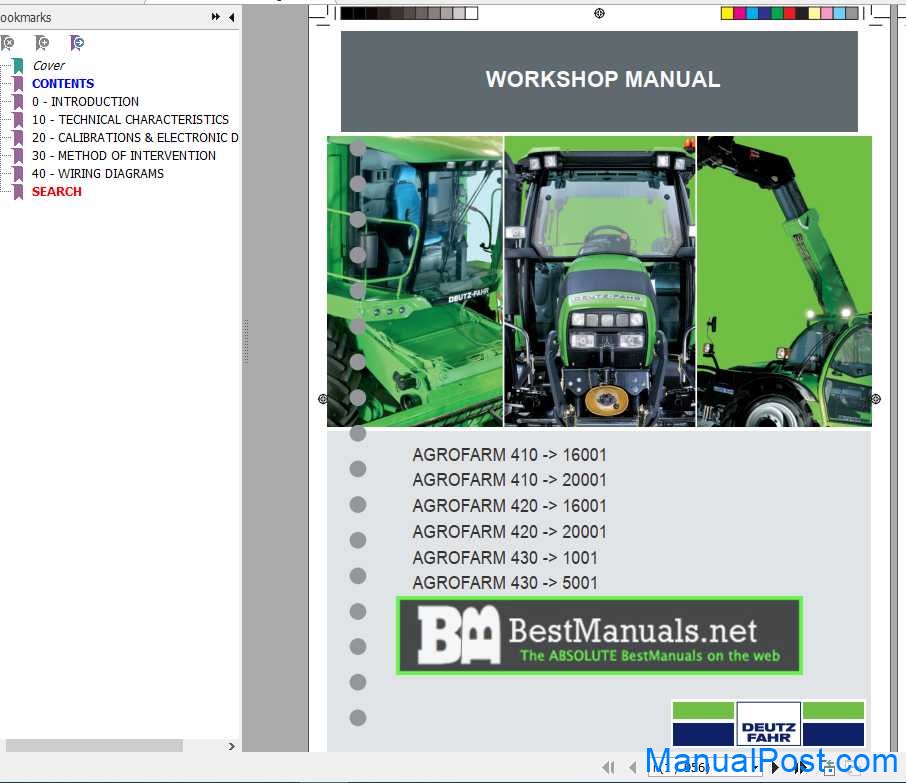The width and height of the screenshot is (906, 783).
Task: Click the teal Cover bookmark icon
Action: (18, 66)
